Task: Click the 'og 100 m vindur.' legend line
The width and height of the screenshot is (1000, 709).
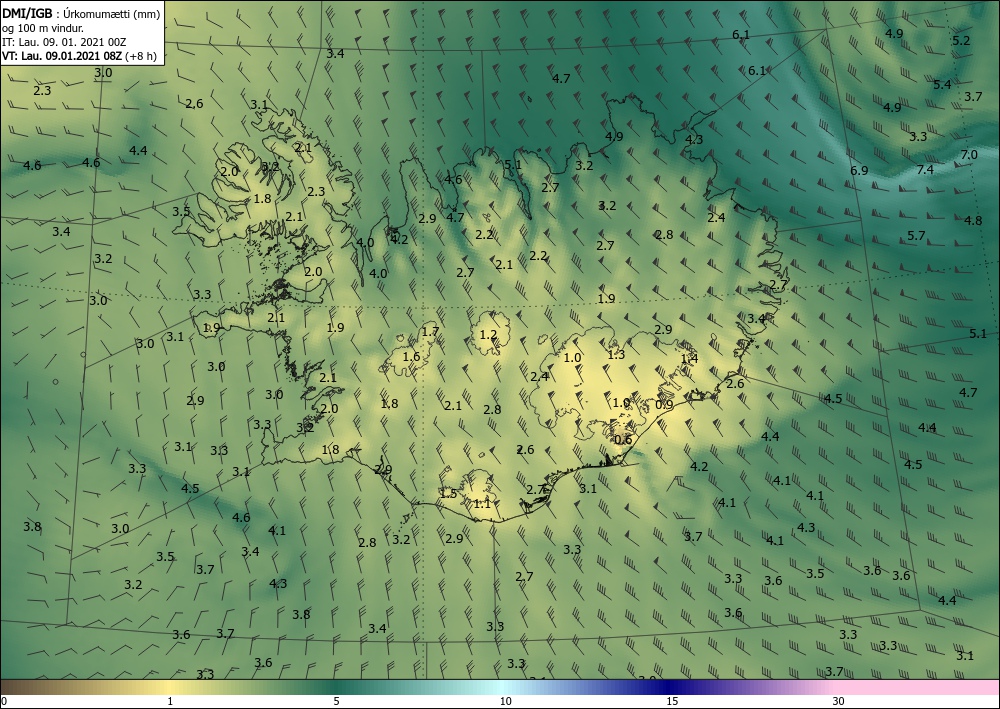Action: coord(43,28)
